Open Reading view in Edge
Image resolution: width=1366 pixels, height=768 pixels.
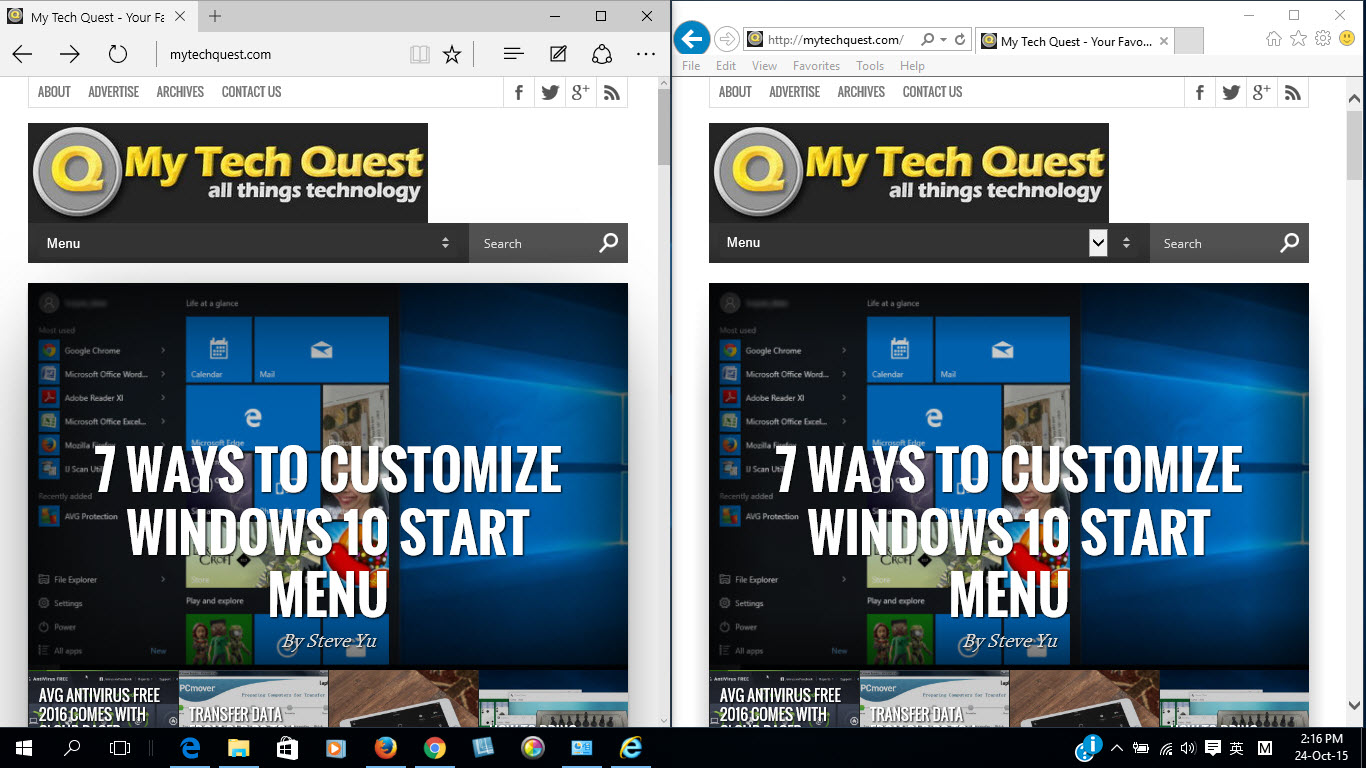tap(420, 54)
